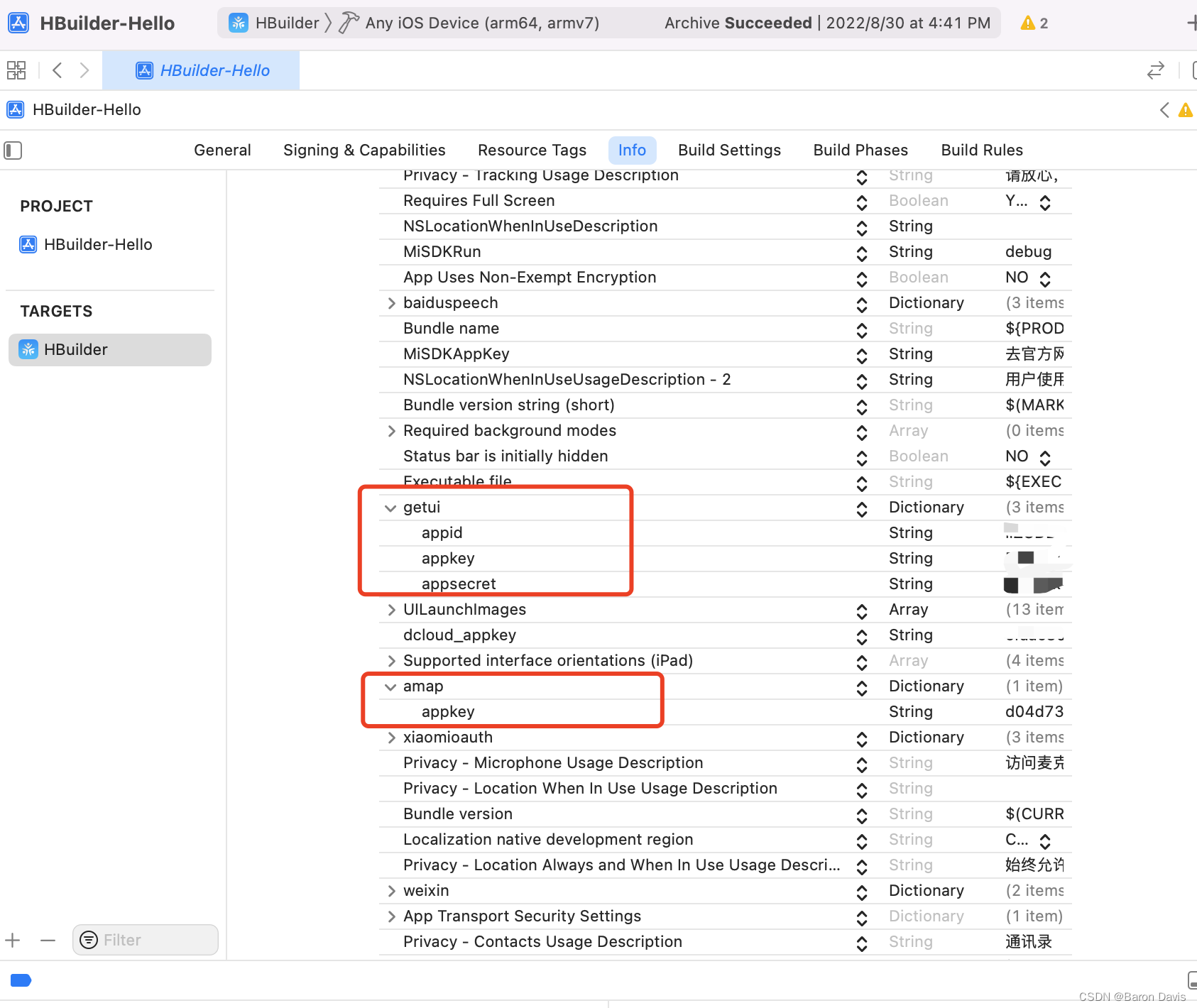Select the appid row under getui
Image resolution: width=1197 pixels, height=1008 pixels.
pos(725,533)
